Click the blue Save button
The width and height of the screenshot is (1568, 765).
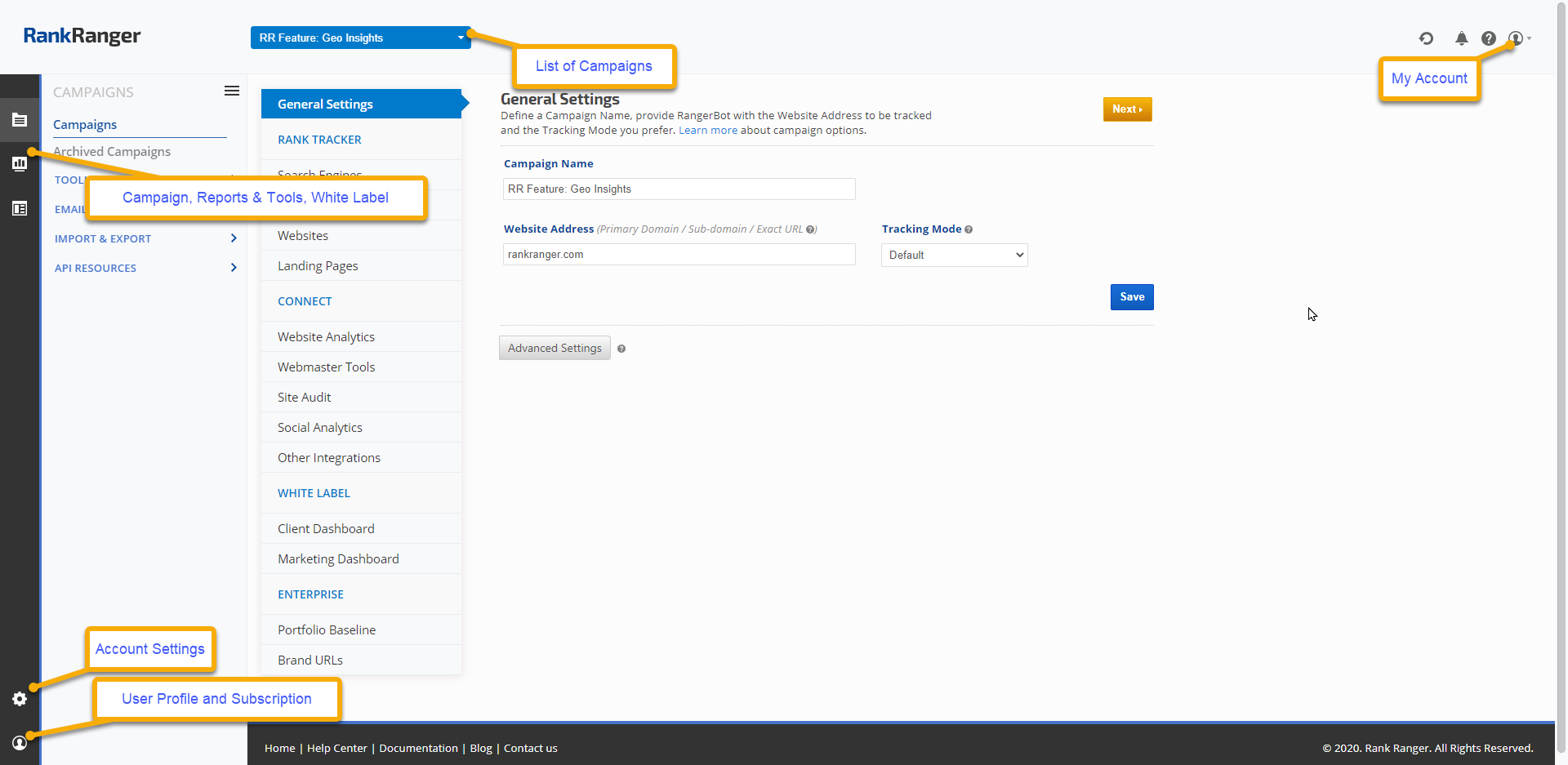[x=1131, y=297]
